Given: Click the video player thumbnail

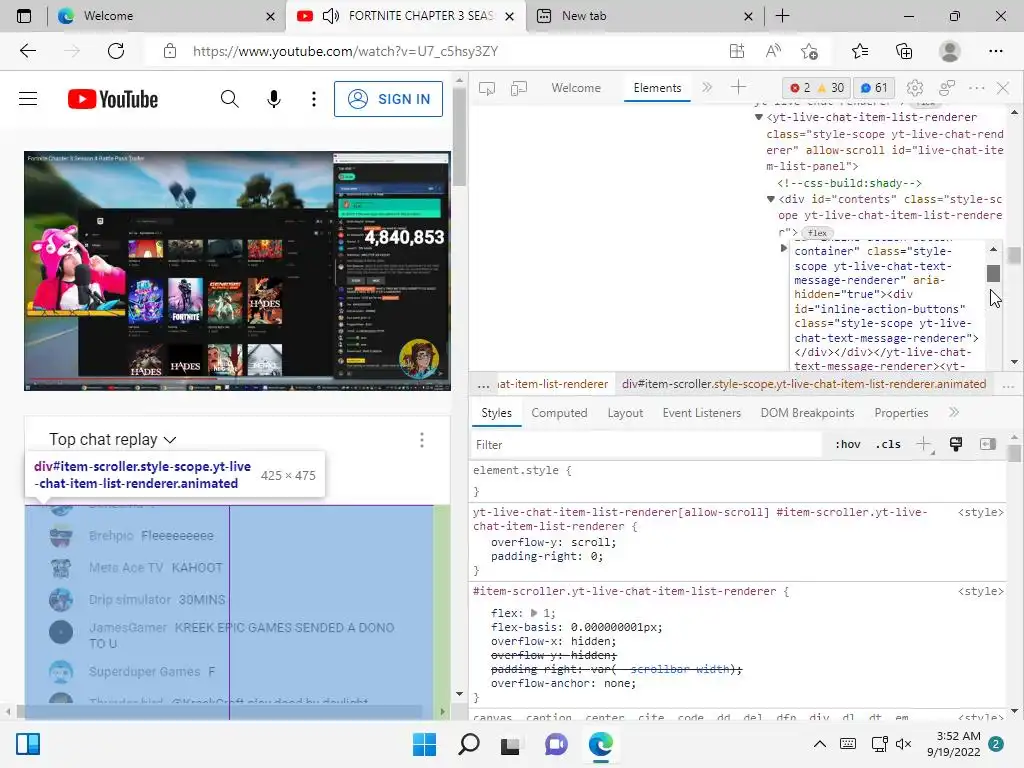Looking at the screenshot, I should point(237,271).
